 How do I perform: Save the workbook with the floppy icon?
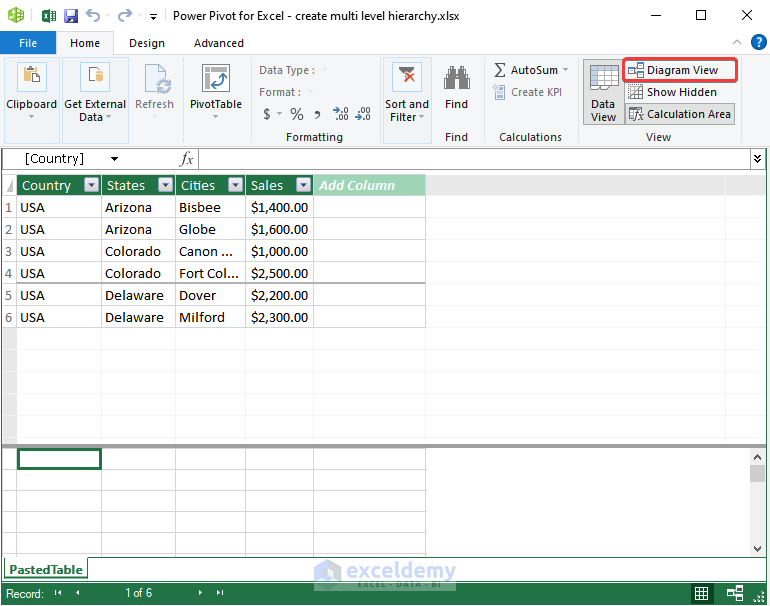pyautogui.click(x=71, y=16)
